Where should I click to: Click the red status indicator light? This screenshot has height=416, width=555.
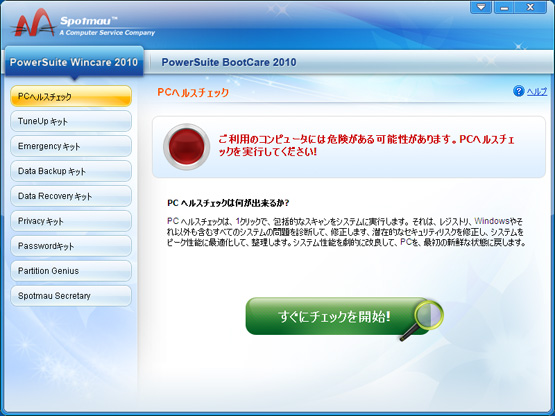tap(186, 147)
